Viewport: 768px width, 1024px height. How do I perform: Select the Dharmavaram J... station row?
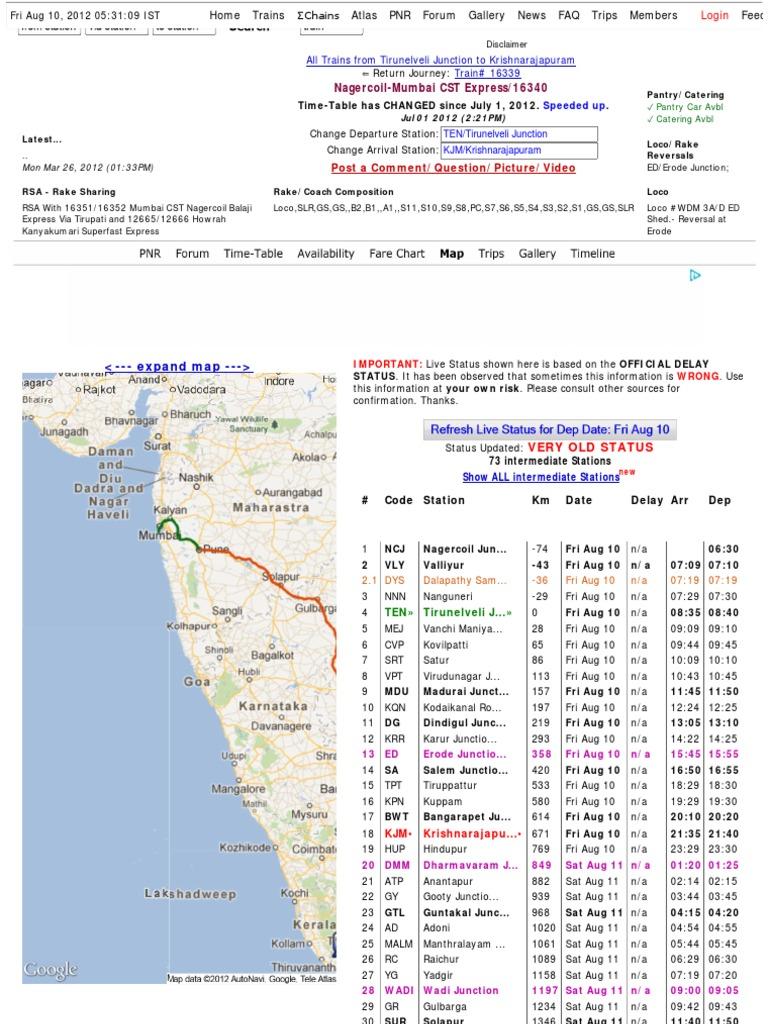[550, 865]
